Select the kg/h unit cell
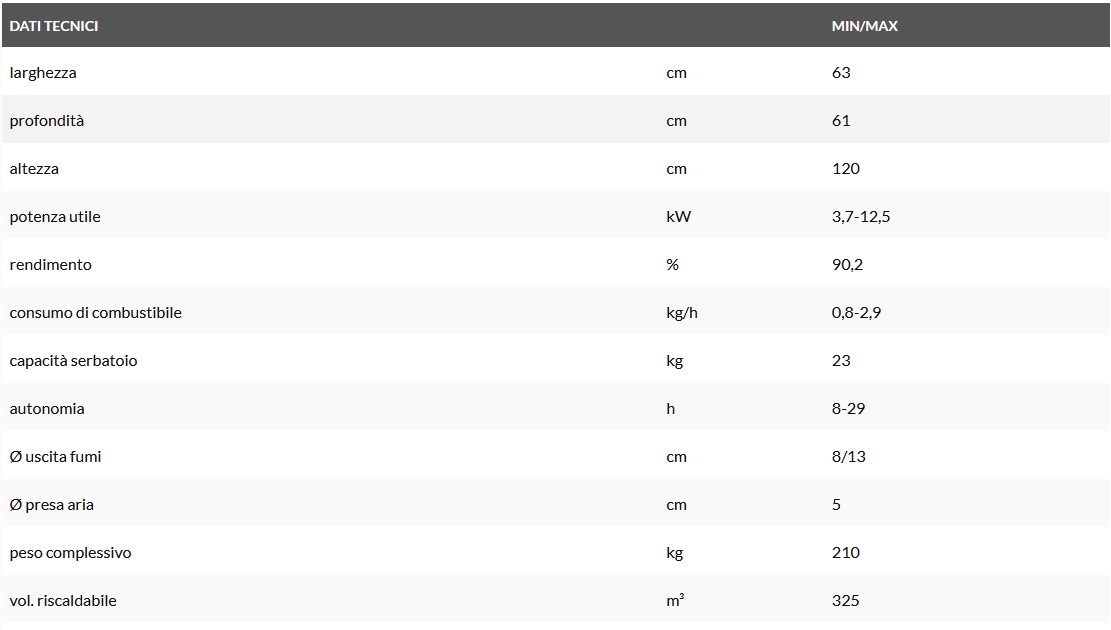1111x630 pixels. coord(681,313)
